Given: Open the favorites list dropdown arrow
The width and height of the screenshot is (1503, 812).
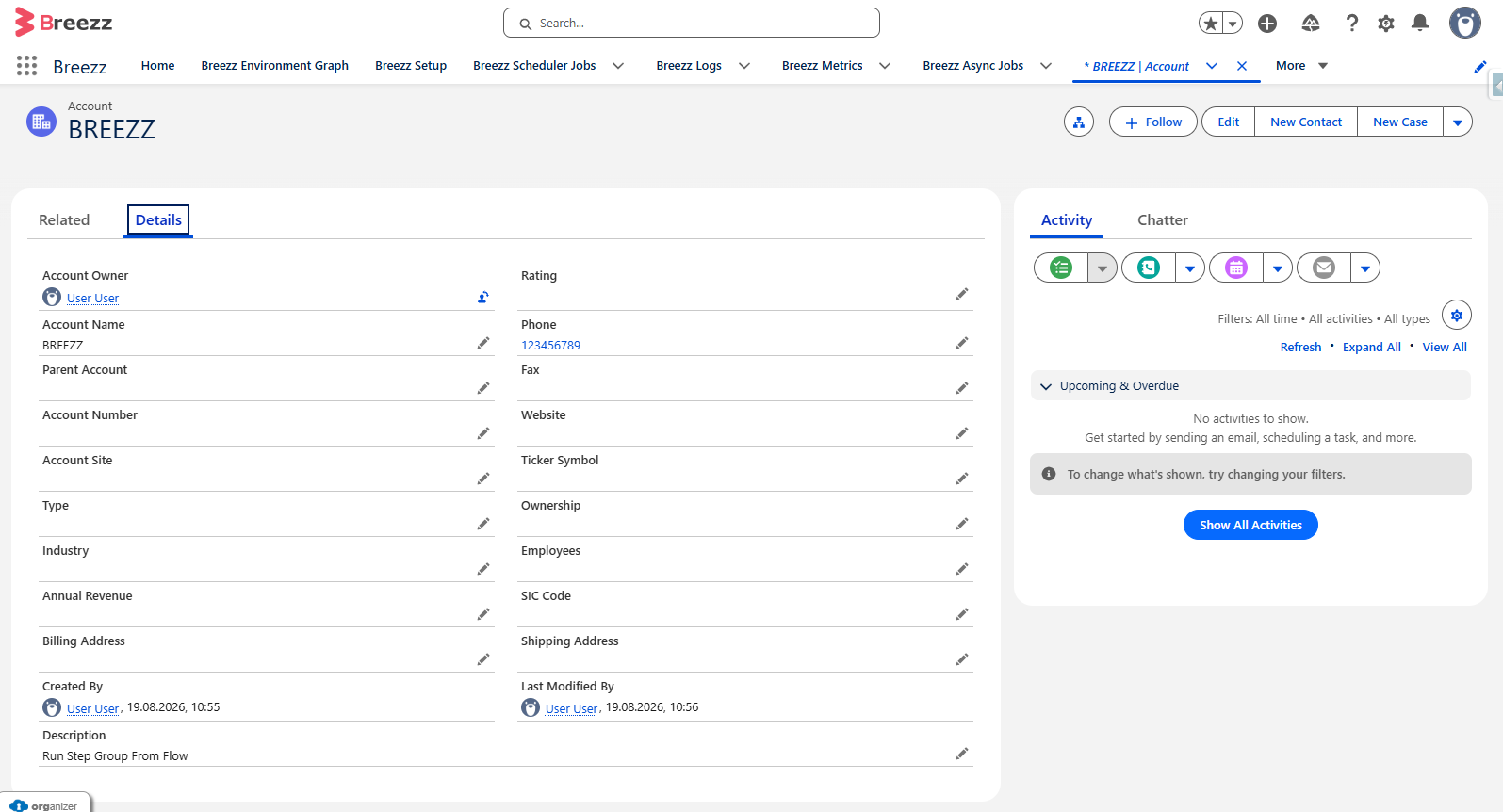Looking at the screenshot, I should click(x=1233, y=24).
